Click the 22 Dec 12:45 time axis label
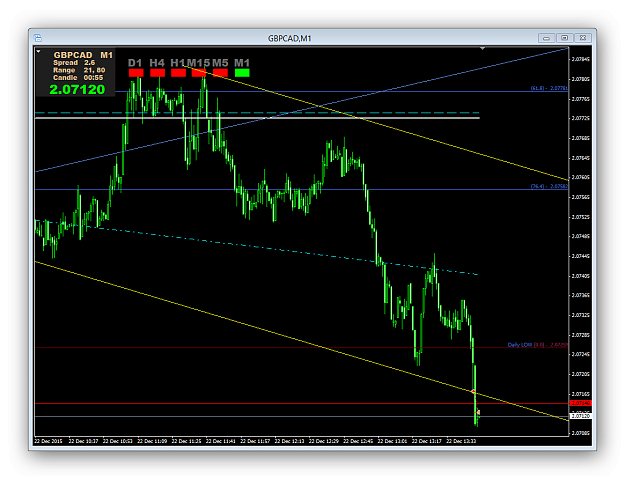625x479 pixels. tap(358, 441)
